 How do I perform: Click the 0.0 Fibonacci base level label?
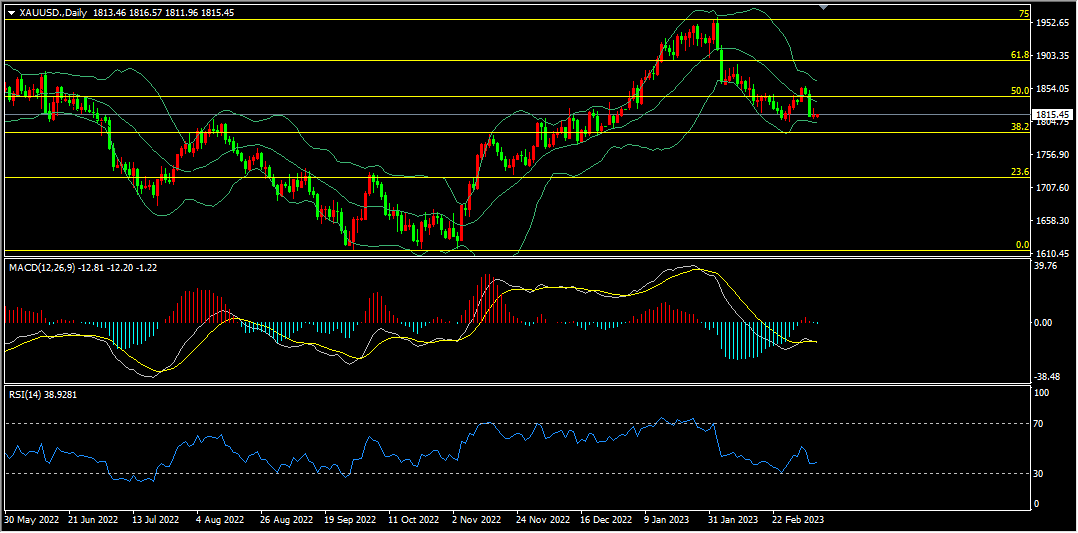point(1023,245)
